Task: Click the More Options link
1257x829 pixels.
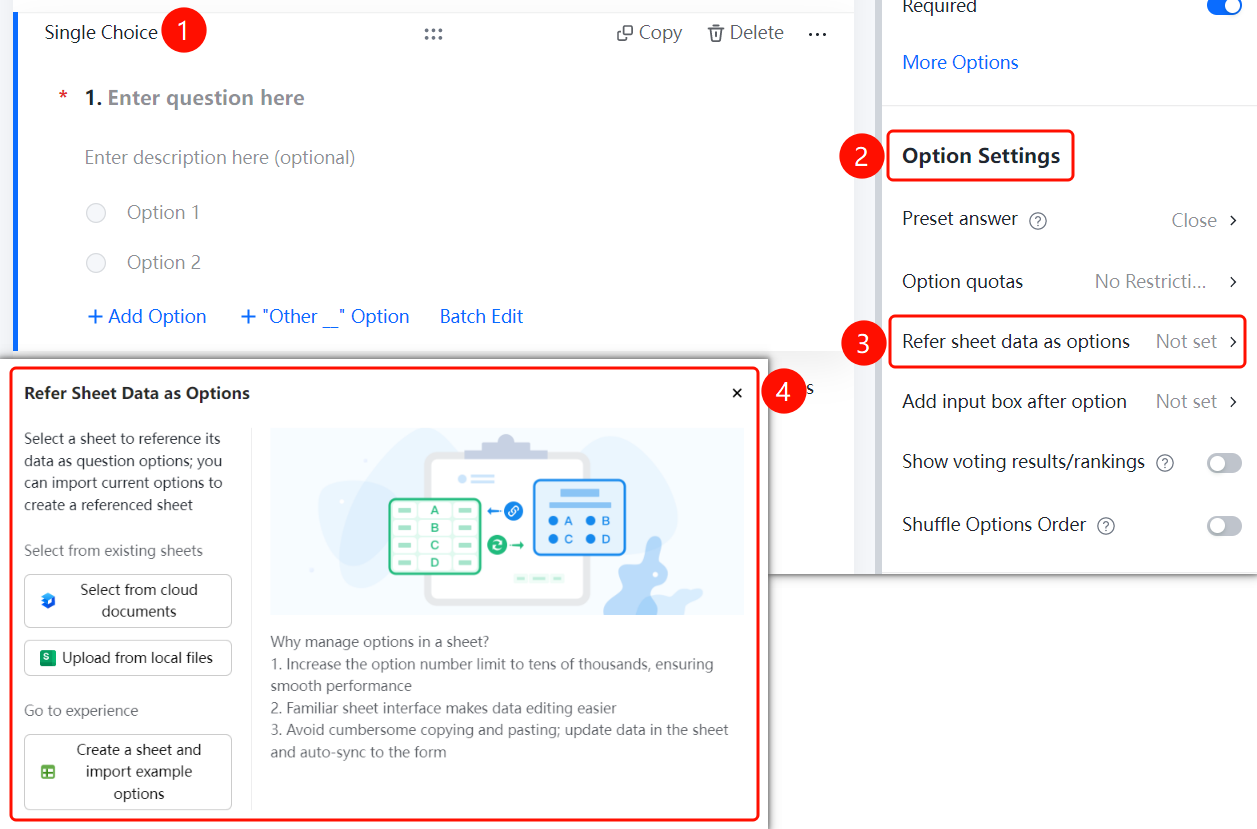Action: point(960,62)
